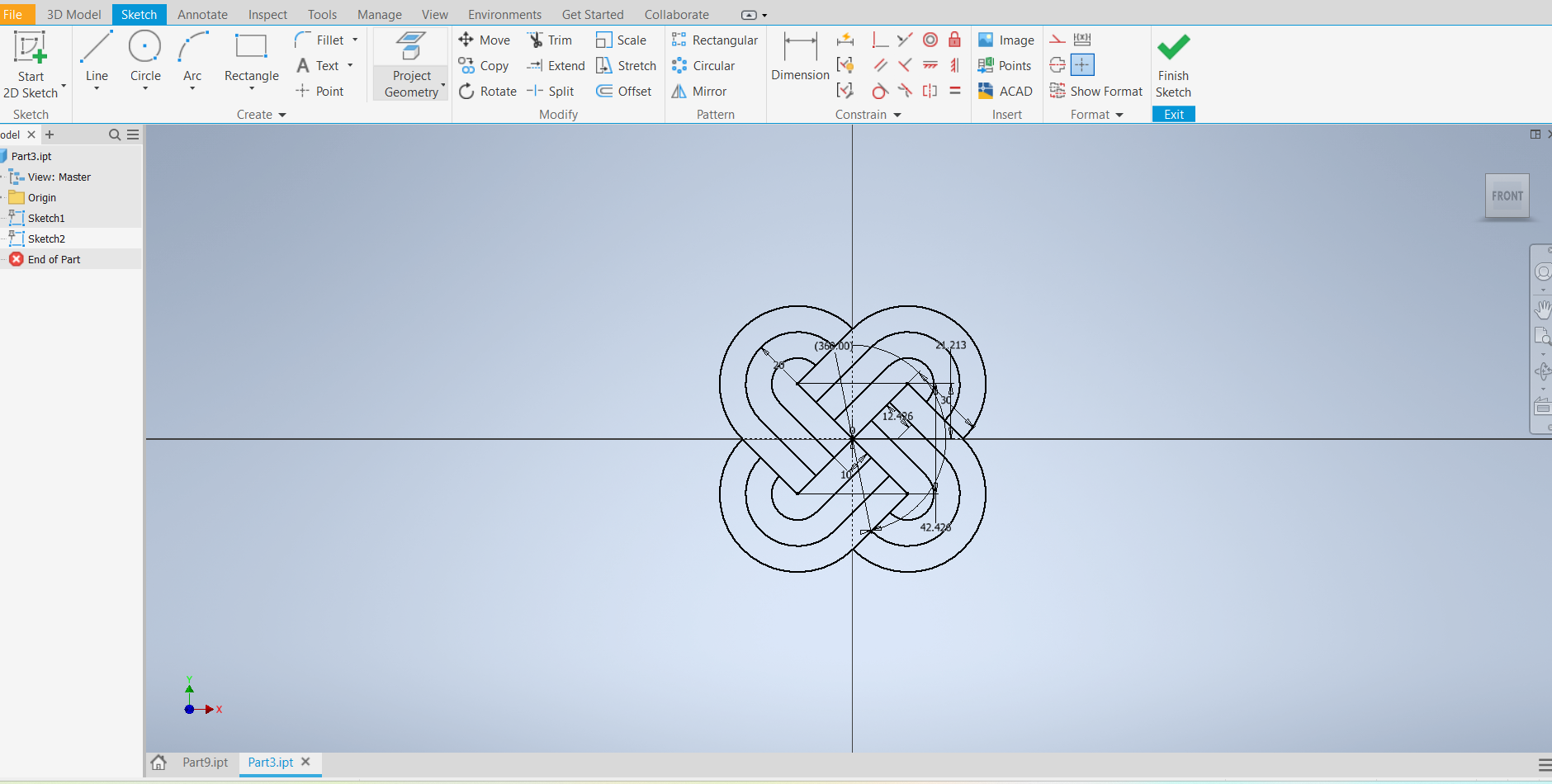Image resolution: width=1552 pixels, height=784 pixels.
Task: Toggle Construction line format
Action: pos(1058,40)
